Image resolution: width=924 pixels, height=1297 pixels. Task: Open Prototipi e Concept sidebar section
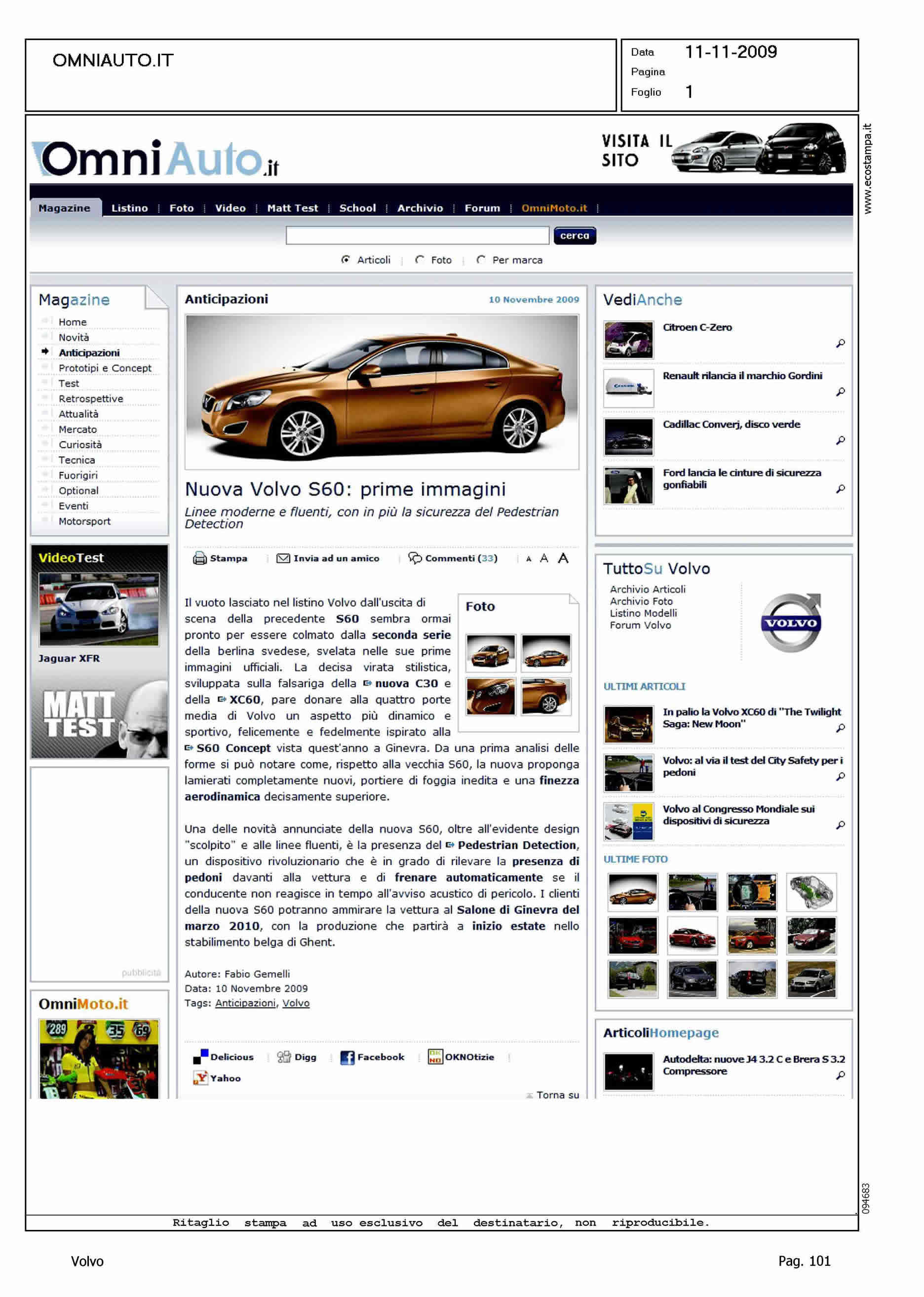(105, 368)
